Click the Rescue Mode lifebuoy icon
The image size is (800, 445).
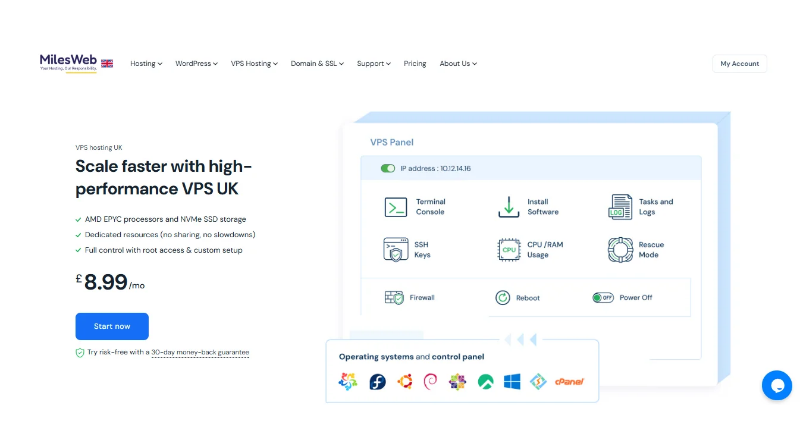pyautogui.click(x=620, y=250)
